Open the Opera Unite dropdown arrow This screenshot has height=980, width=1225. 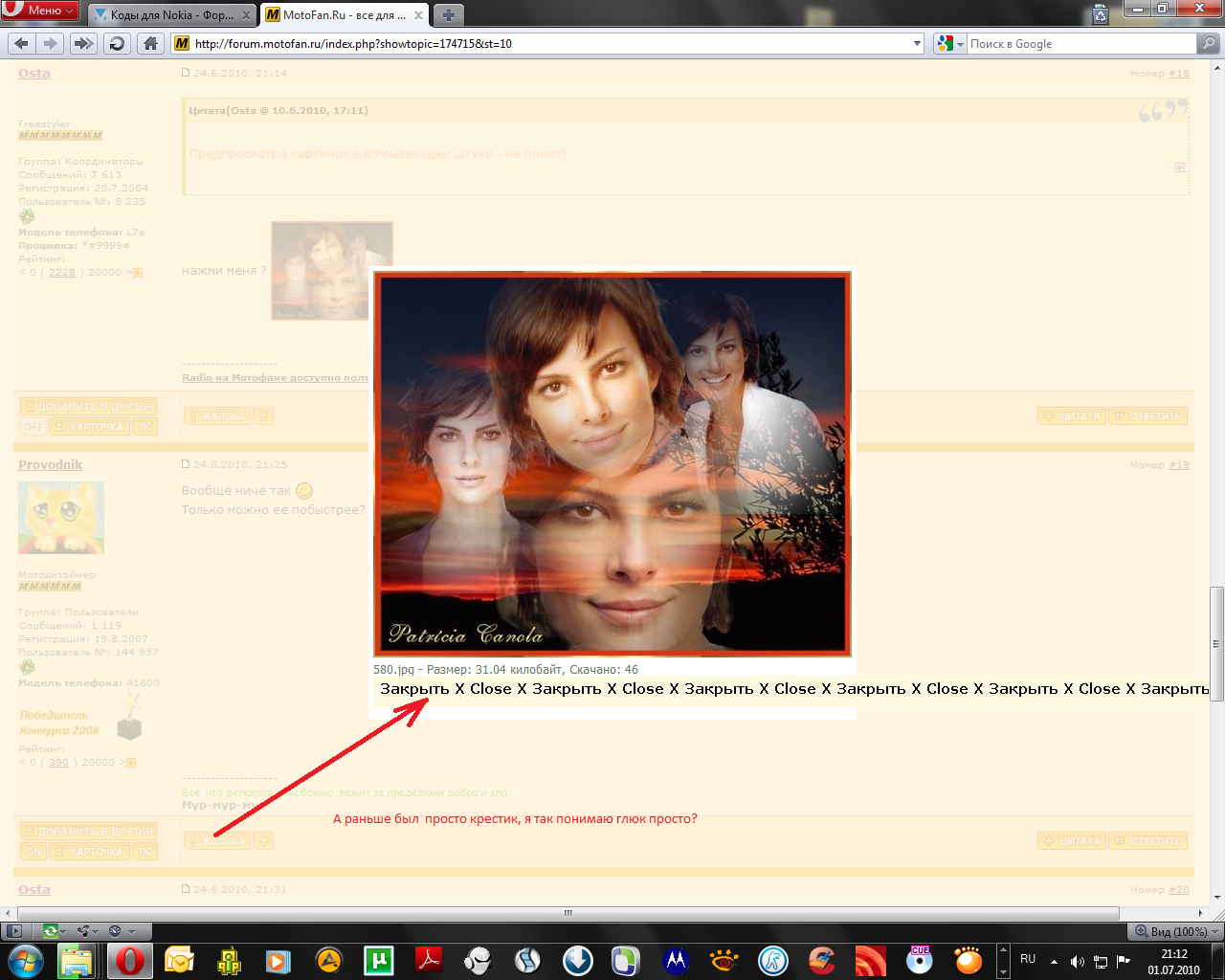[x=96, y=931]
